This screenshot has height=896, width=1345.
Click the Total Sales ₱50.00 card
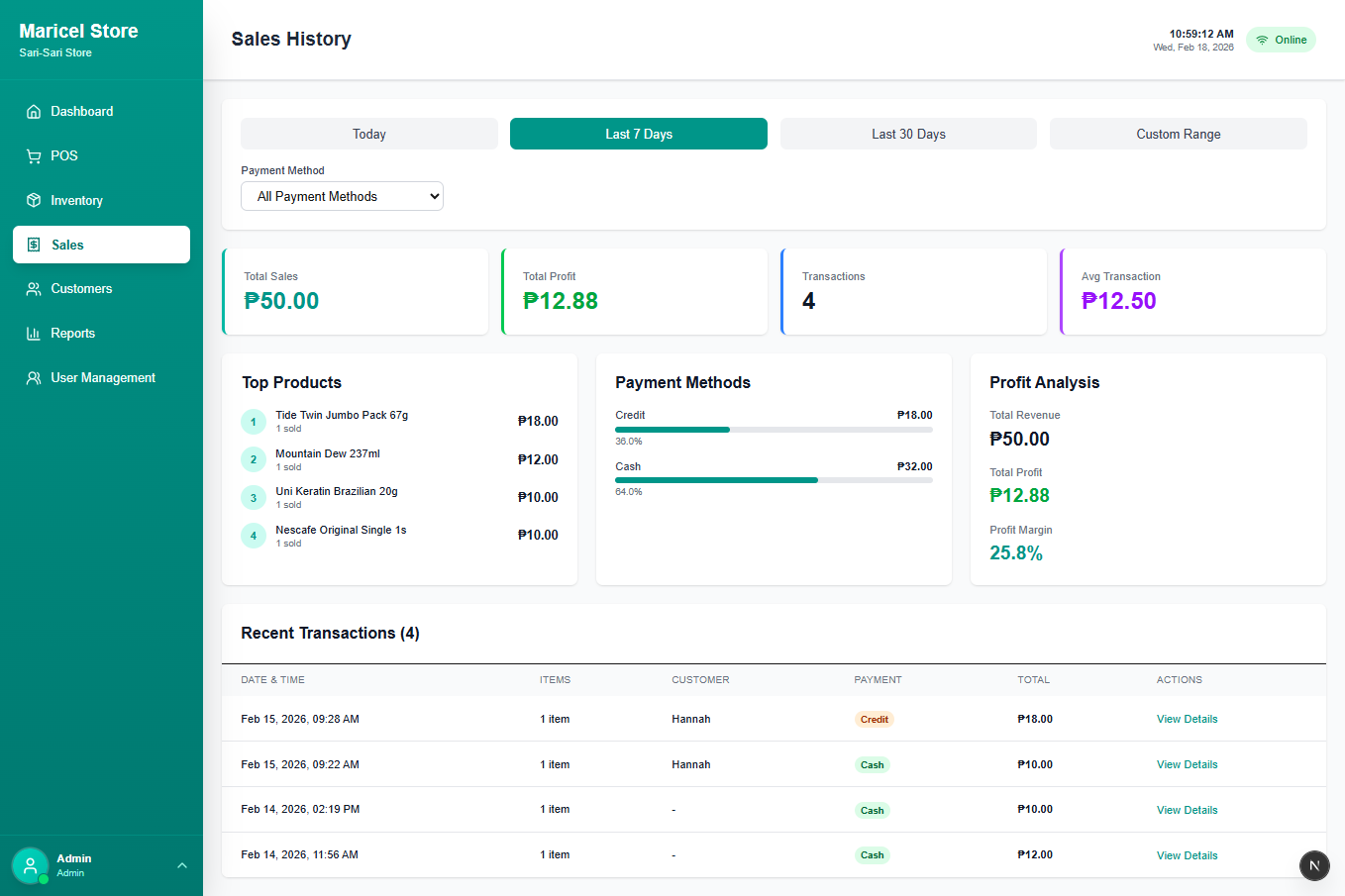(x=356, y=292)
